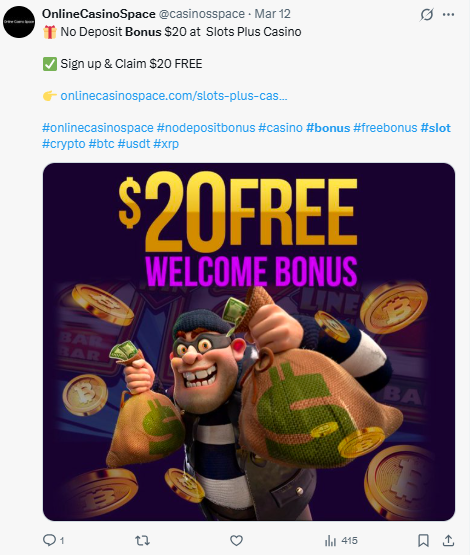Open OnlineCasinoSpace profile avatar
Image resolution: width=474 pixels, height=555 pixels.
pyautogui.click(x=19, y=22)
